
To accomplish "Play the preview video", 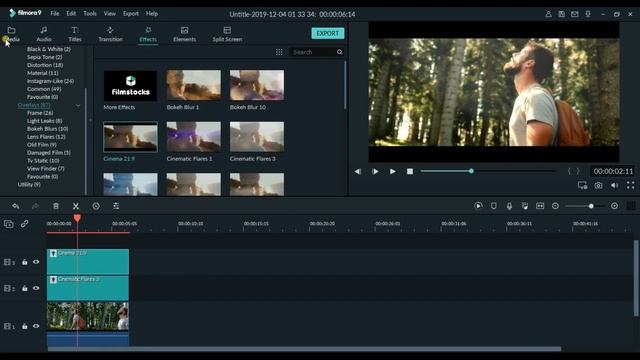I will pos(392,171).
